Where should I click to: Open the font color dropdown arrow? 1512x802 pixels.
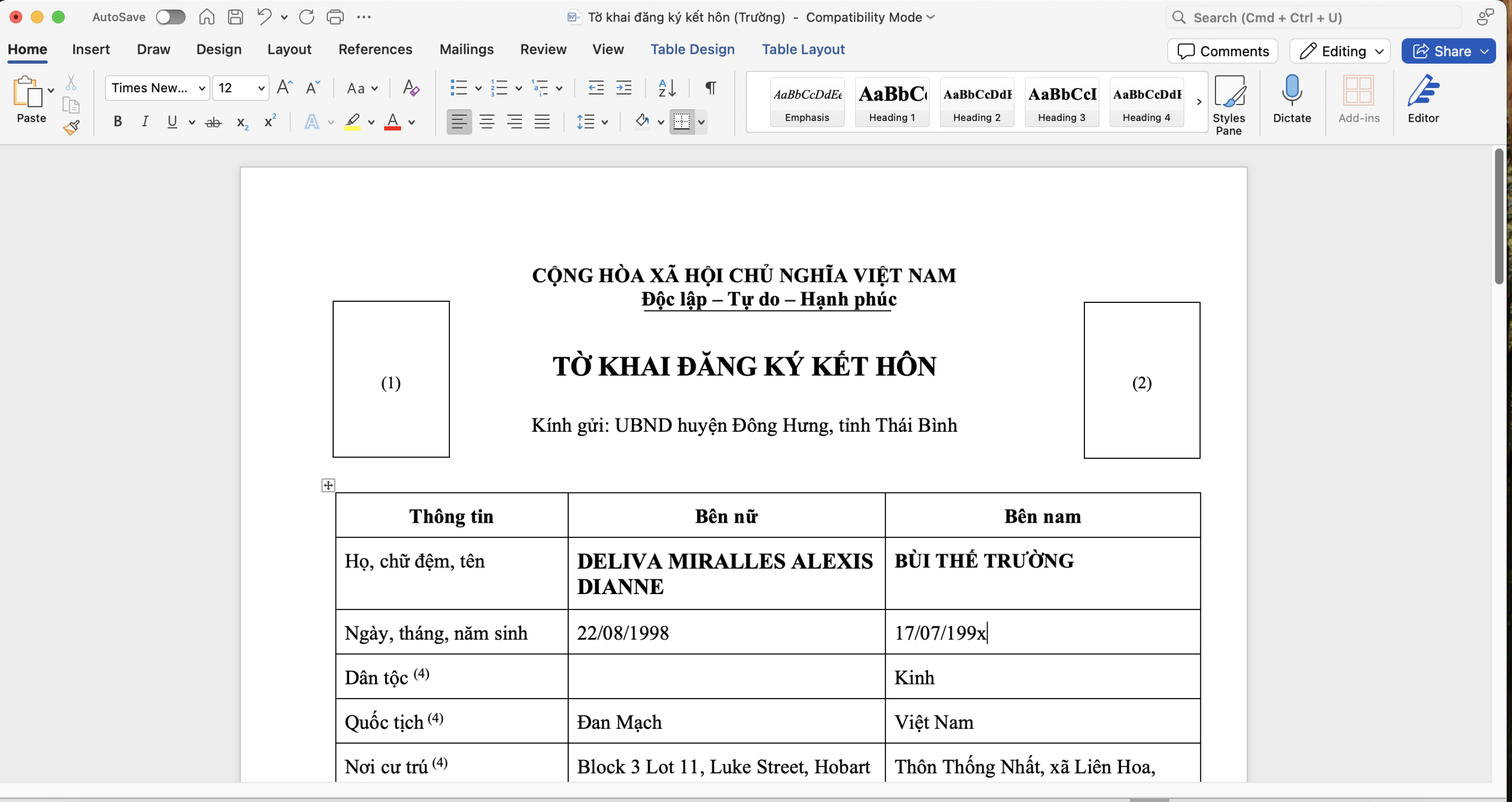tap(412, 122)
